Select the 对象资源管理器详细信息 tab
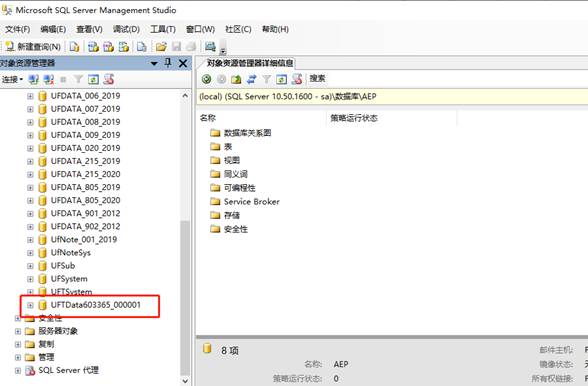The image size is (588, 386). click(249, 63)
